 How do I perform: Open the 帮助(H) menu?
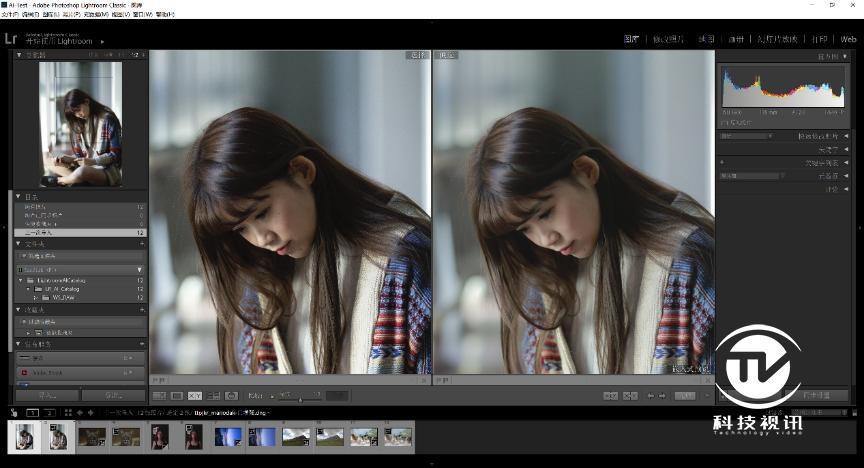[165, 14]
